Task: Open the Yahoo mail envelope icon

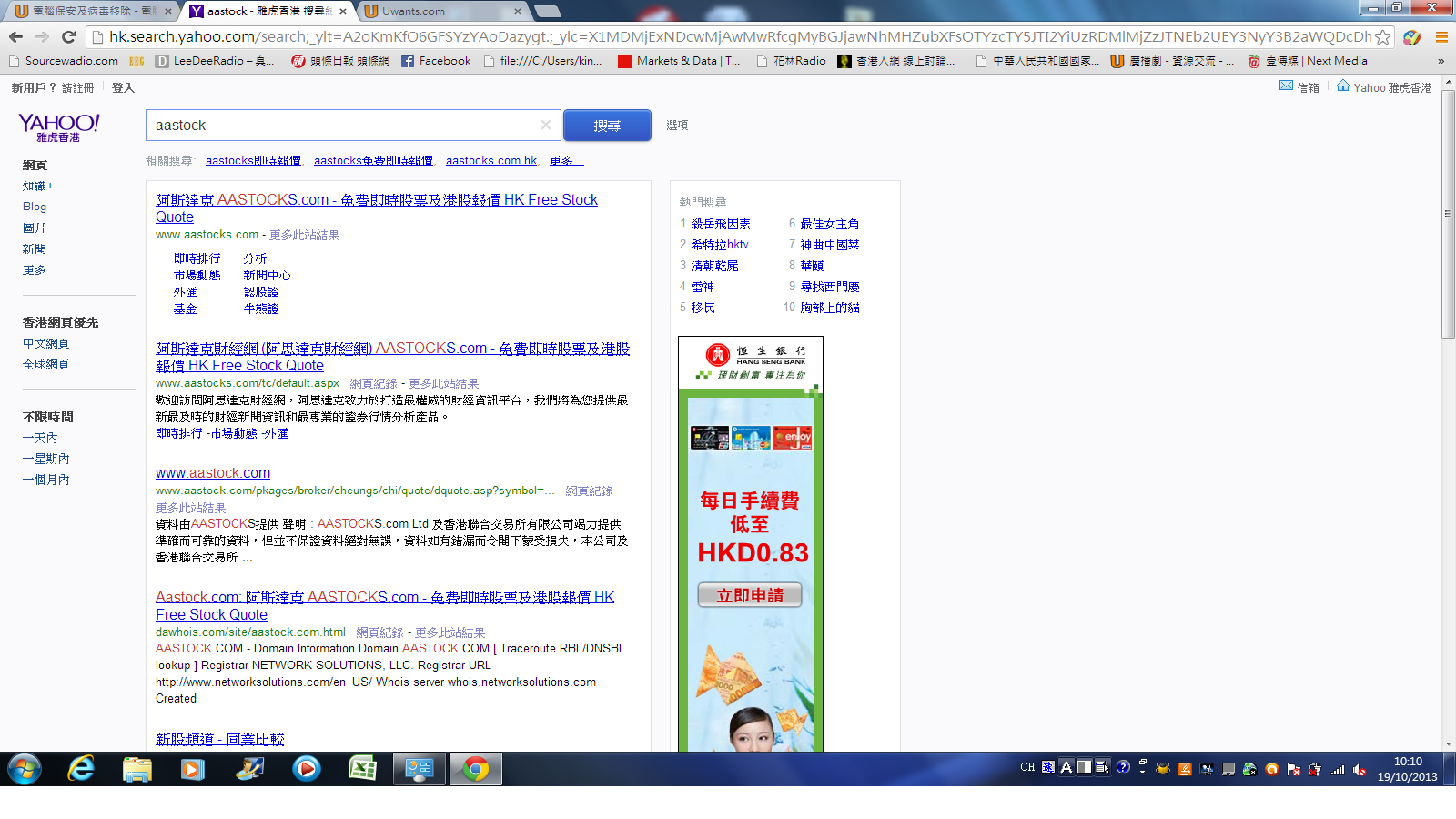Action: [x=1286, y=86]
